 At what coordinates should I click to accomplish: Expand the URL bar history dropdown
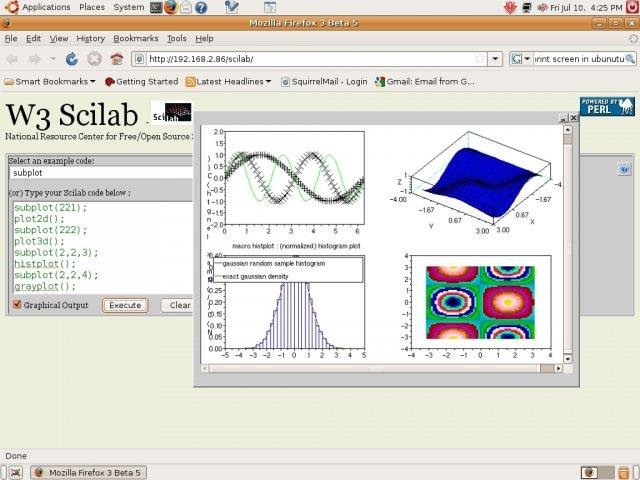point(495,59)
